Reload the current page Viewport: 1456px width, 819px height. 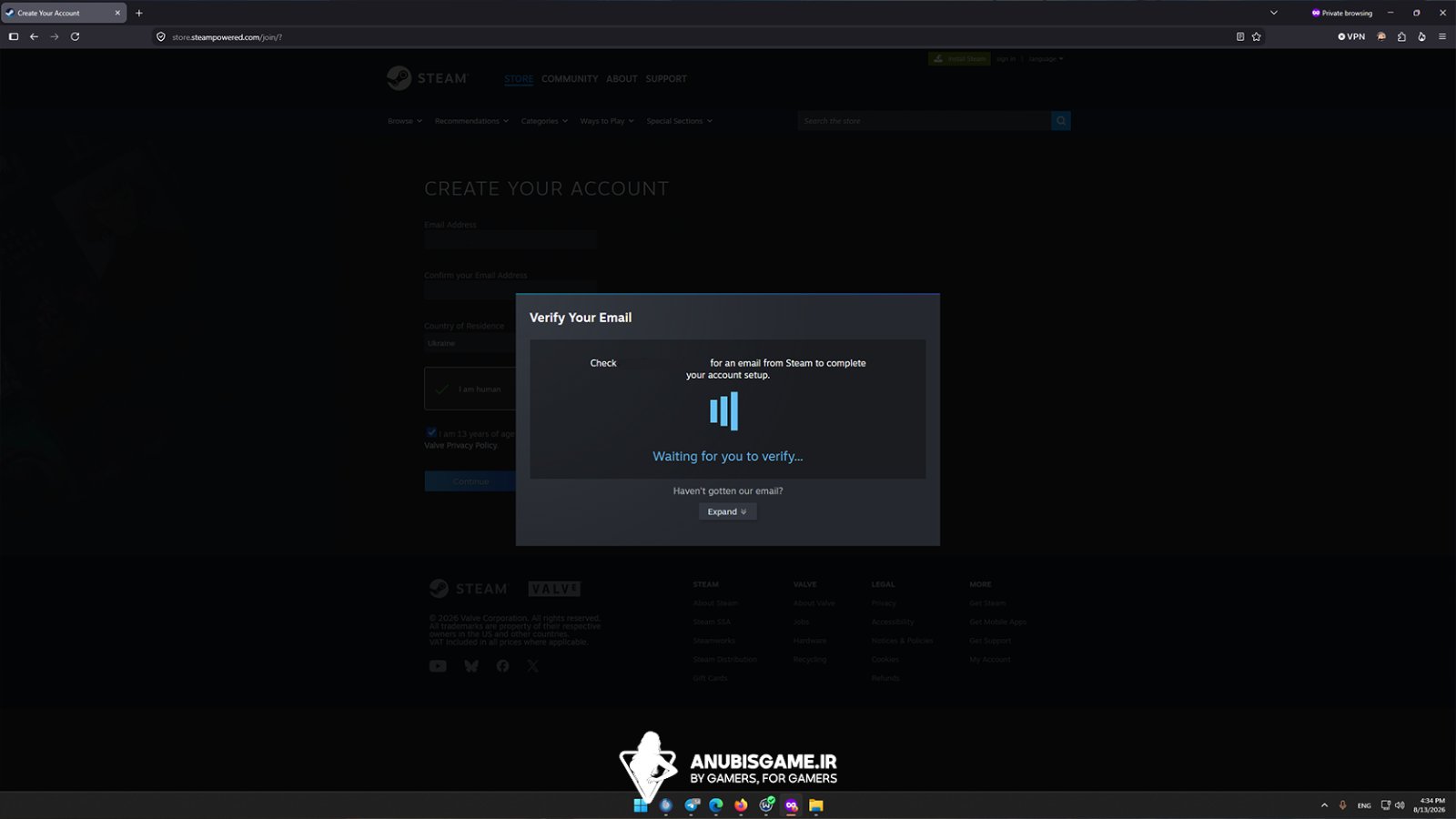76,36
